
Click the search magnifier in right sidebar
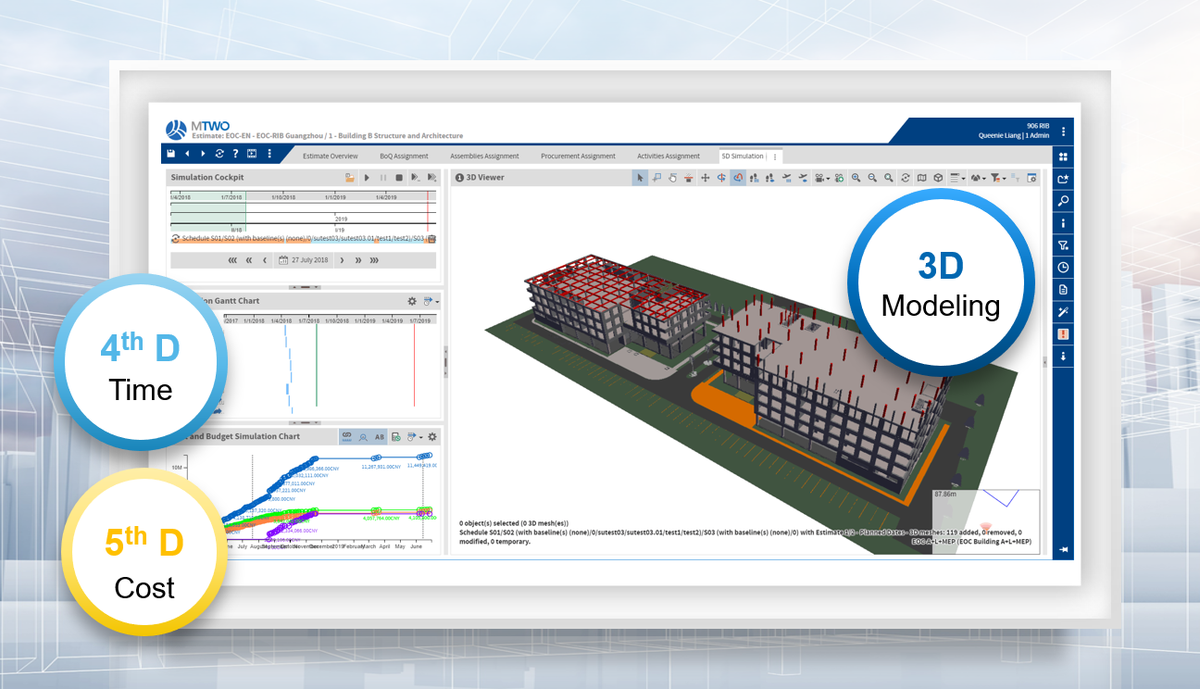1063,201
